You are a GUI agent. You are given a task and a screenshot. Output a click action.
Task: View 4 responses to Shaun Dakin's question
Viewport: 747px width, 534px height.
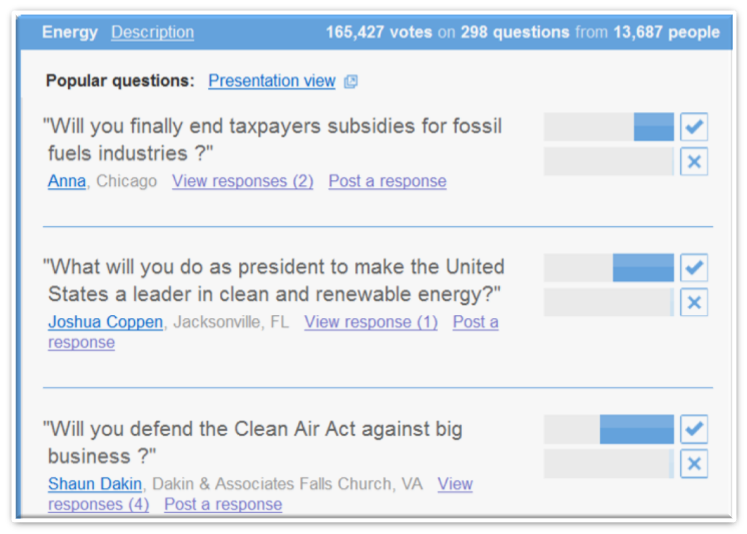point(98,504)
